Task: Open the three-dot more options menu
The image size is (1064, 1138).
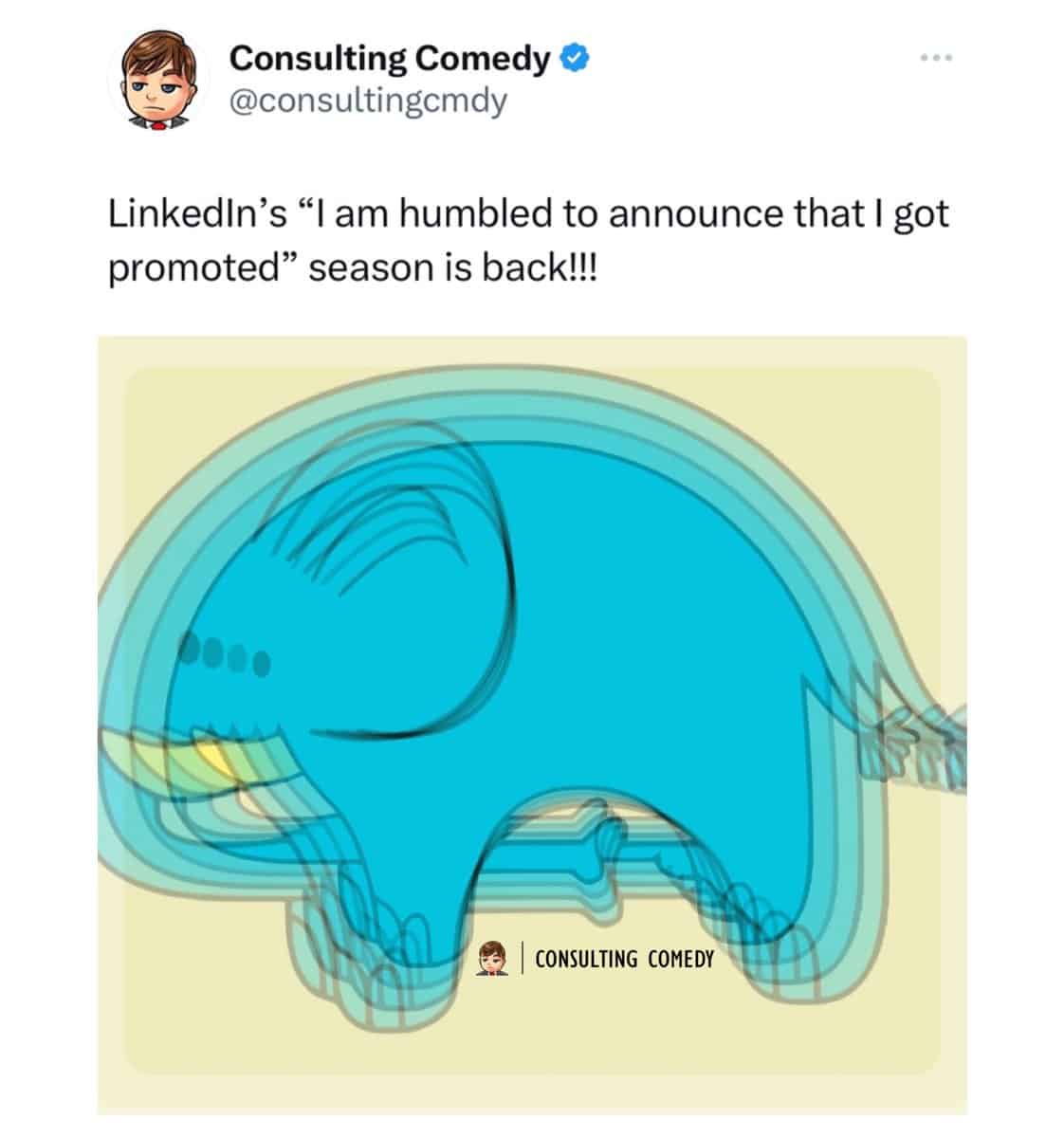Action: pyautogui.click(x=935, y=59)
